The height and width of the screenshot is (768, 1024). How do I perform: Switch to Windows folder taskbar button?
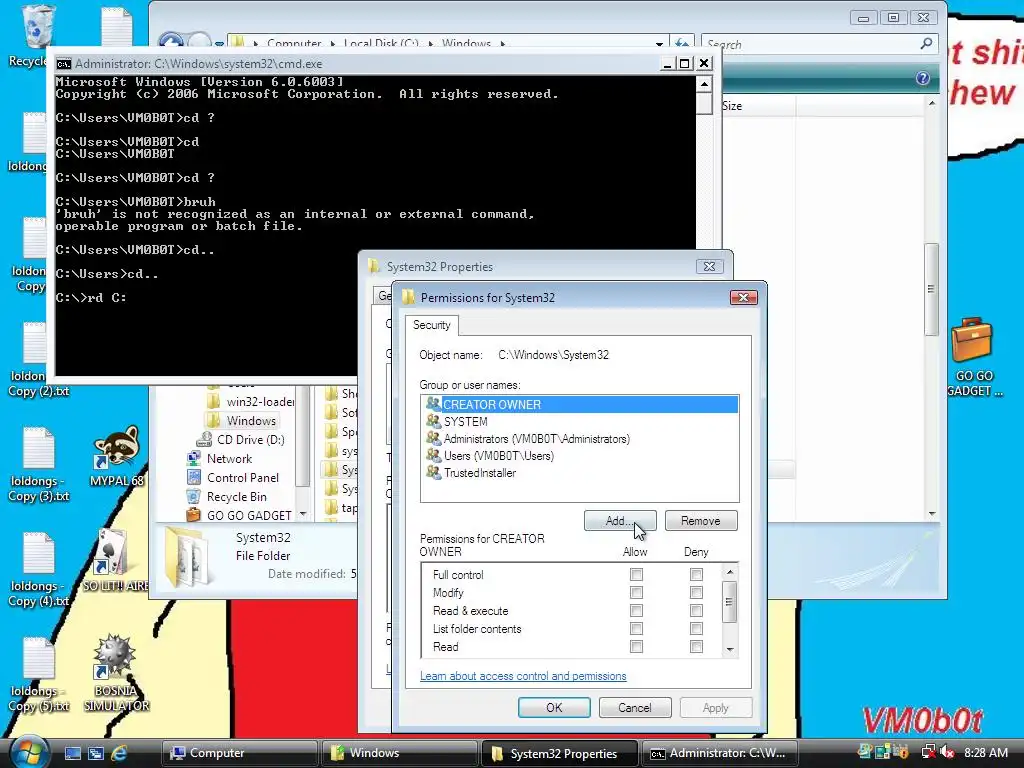[x=400, y=753]
